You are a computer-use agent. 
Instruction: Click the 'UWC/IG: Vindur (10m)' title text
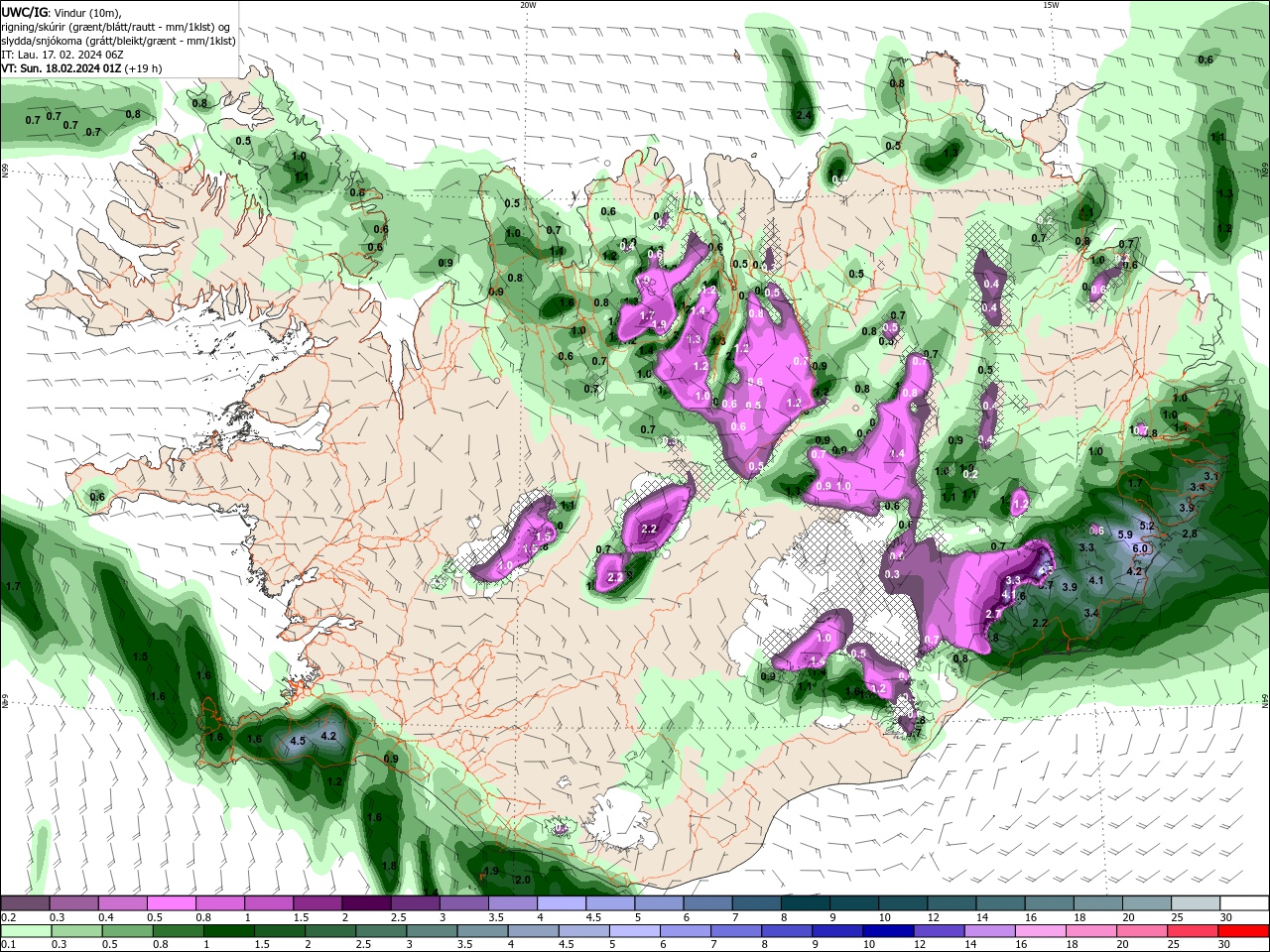pyautogui.click(x=61, y=12)
